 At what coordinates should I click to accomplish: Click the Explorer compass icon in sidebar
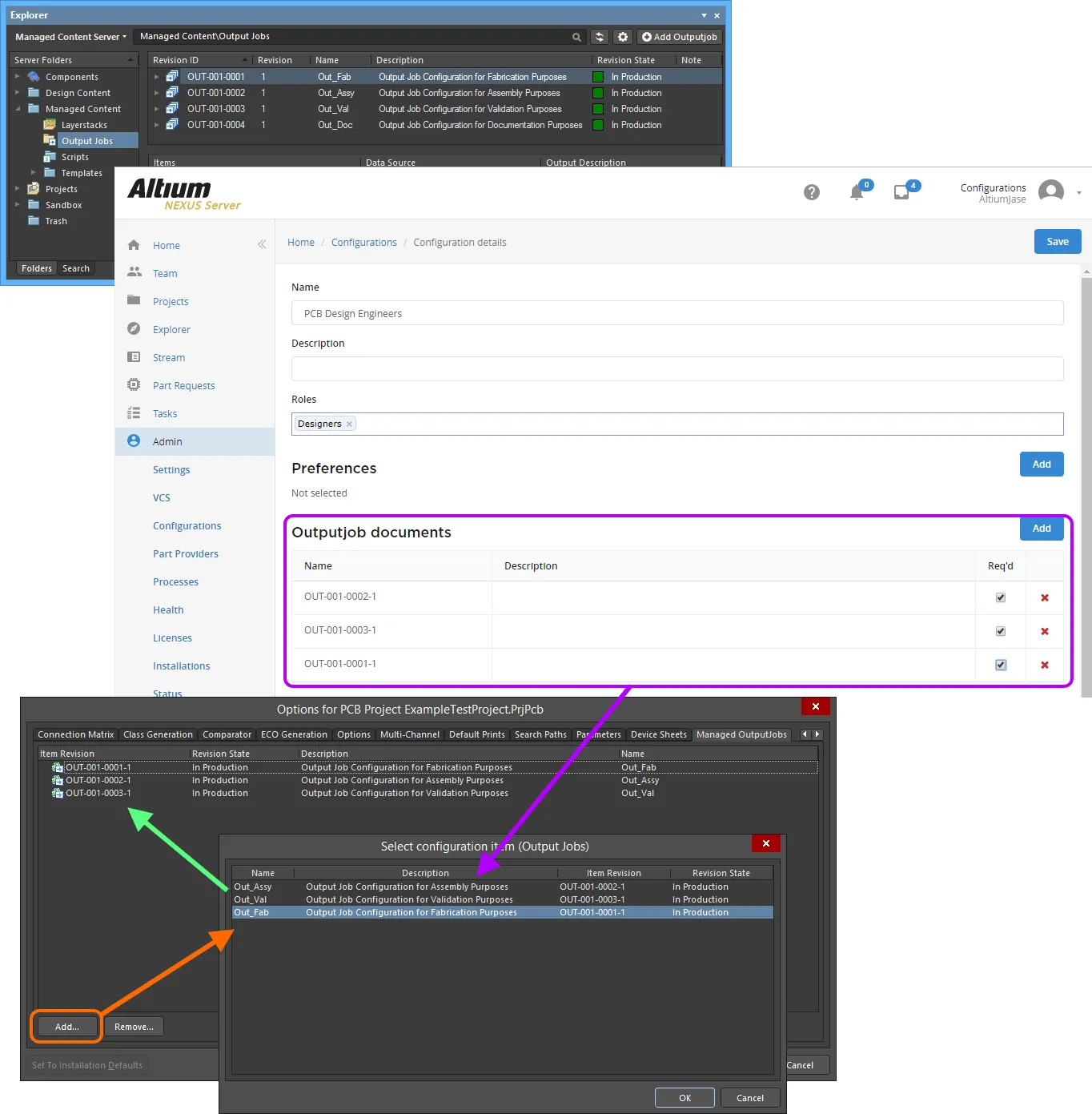(x=134, y=328)
